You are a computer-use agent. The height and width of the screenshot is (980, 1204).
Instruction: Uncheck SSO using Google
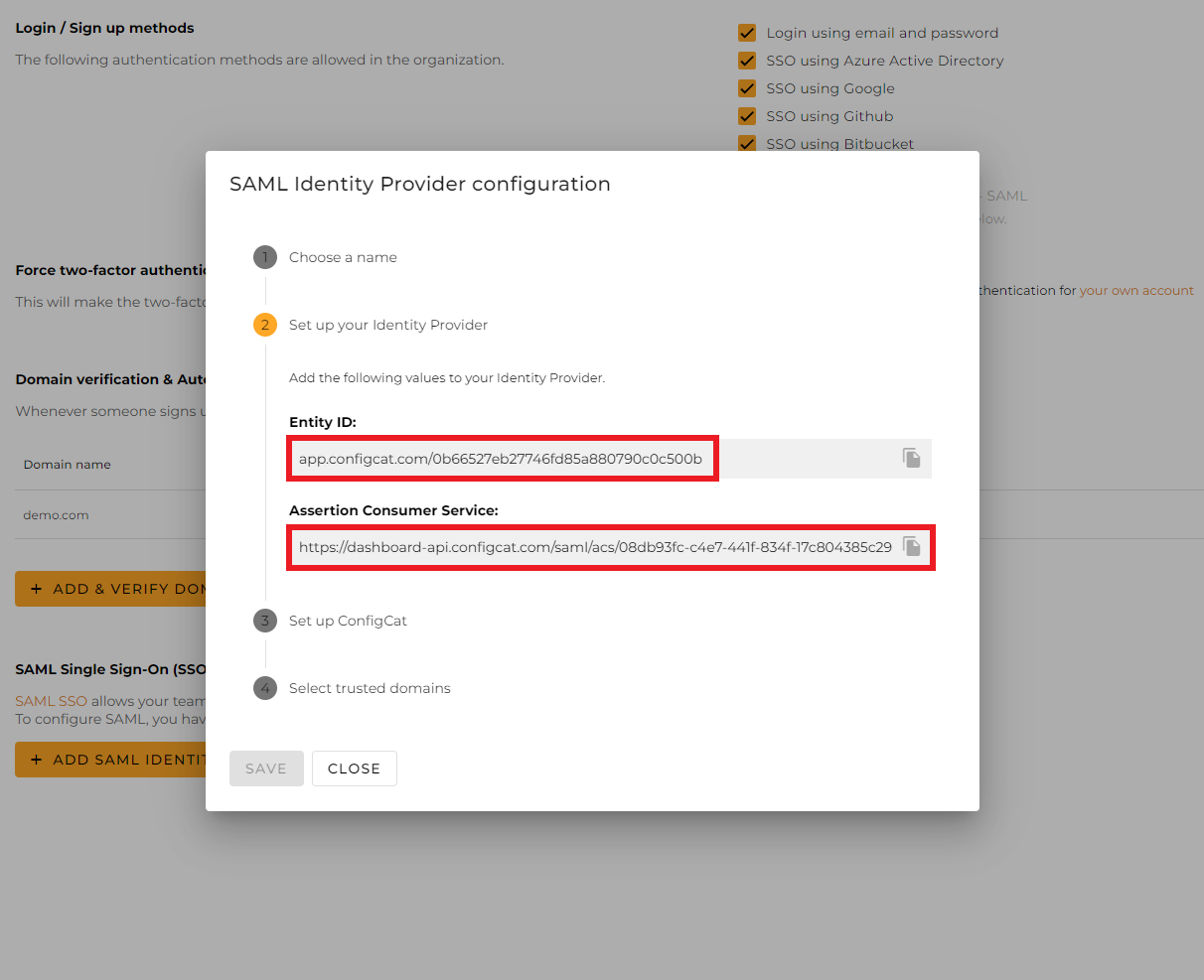point(747,87)
